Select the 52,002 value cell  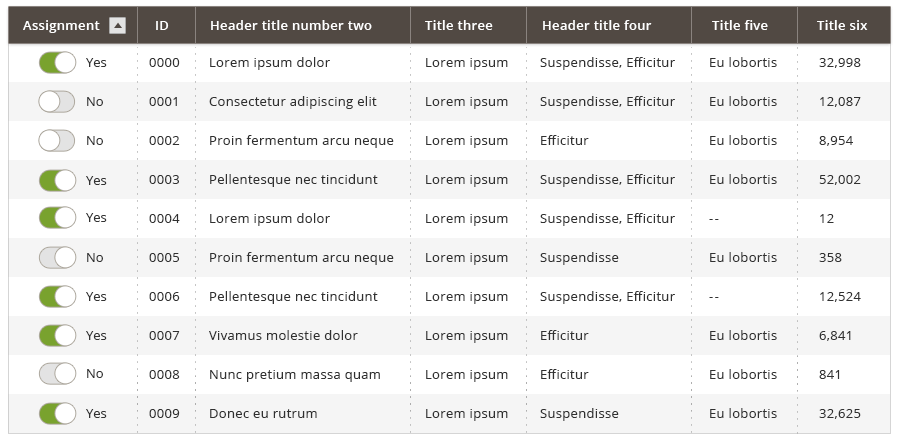pos(840,180)
